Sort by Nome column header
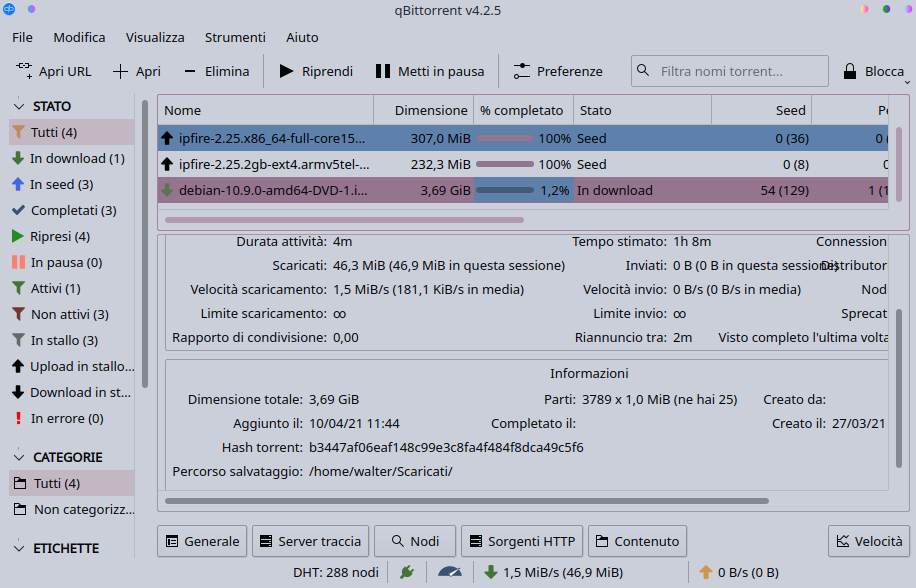916x588 pixels. click(266, 110)
